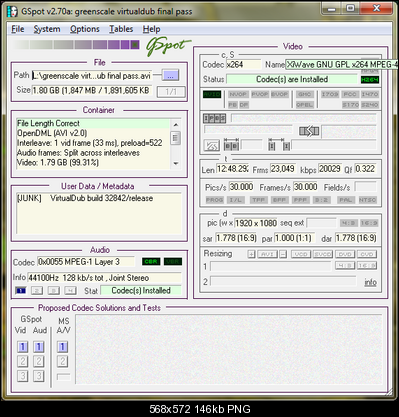This screenshot has height=417, width=399.
Task: Click MS A/V test button 2
Action: tap(62, 361)
